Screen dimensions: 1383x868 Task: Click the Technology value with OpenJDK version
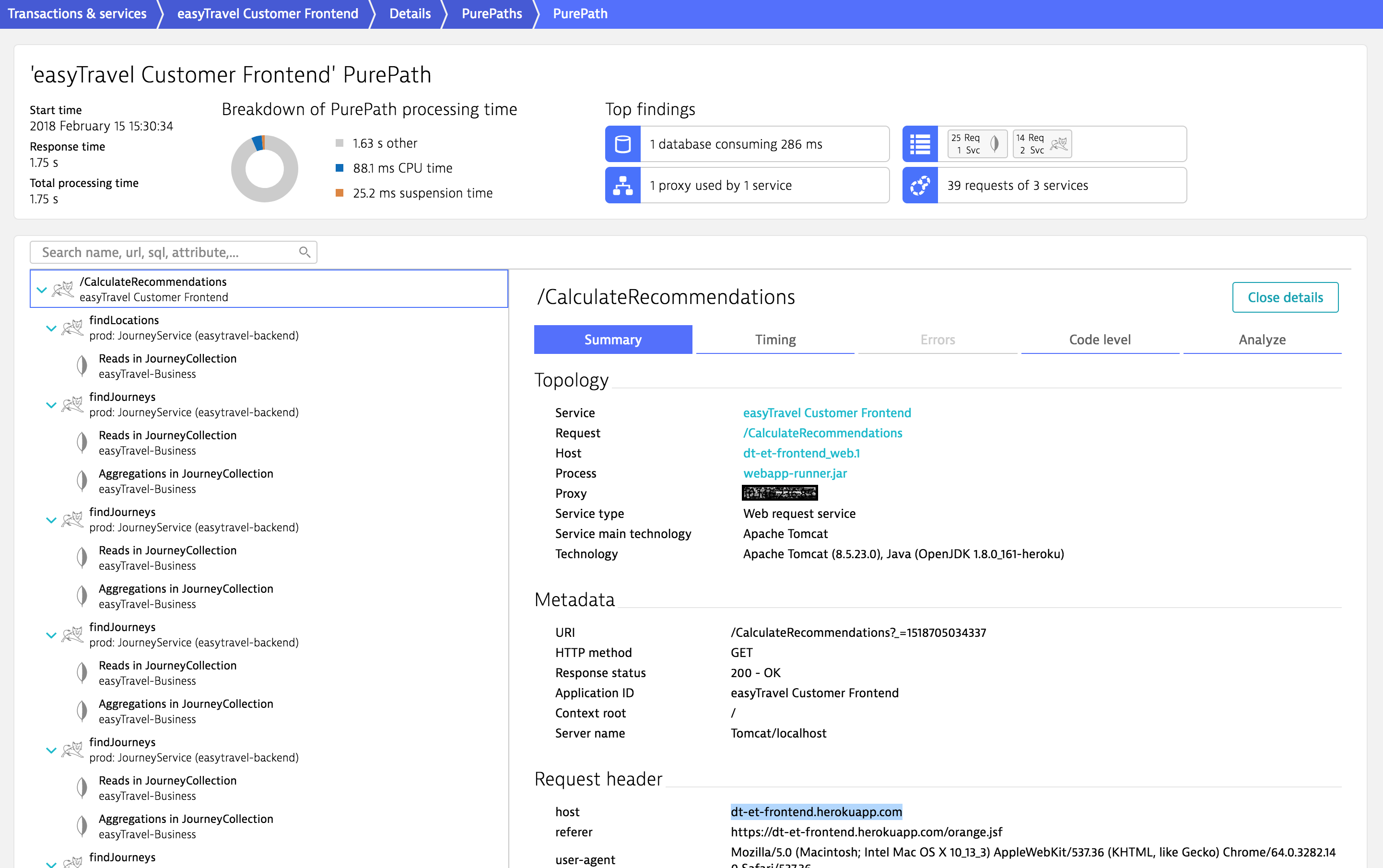click(903, 554)
